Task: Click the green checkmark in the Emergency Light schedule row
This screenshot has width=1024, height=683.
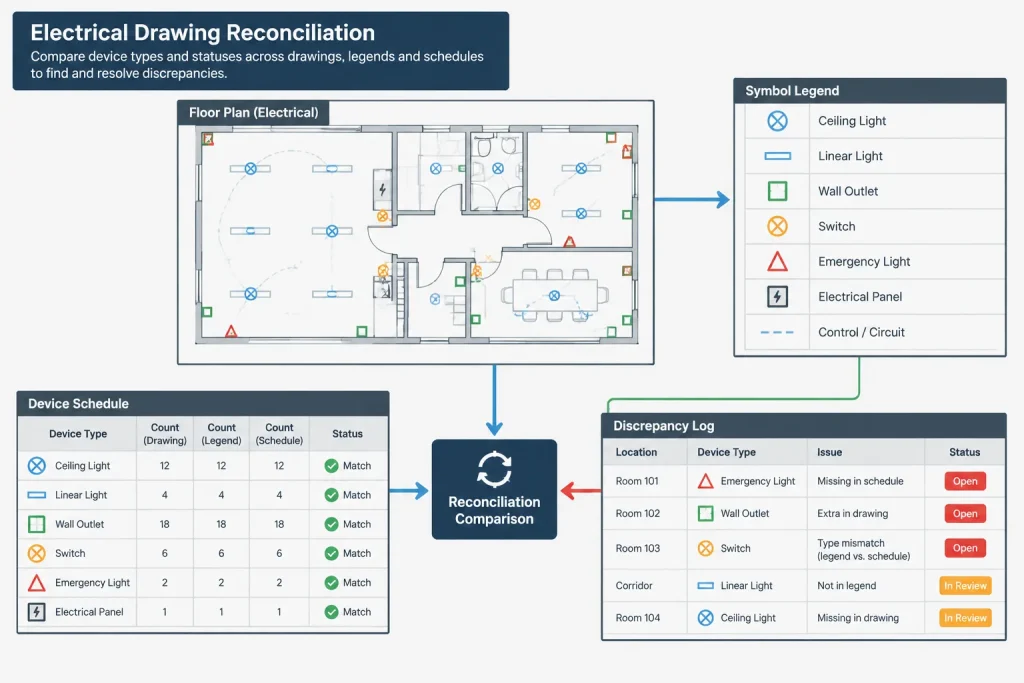Action: (x=332, y=582)
